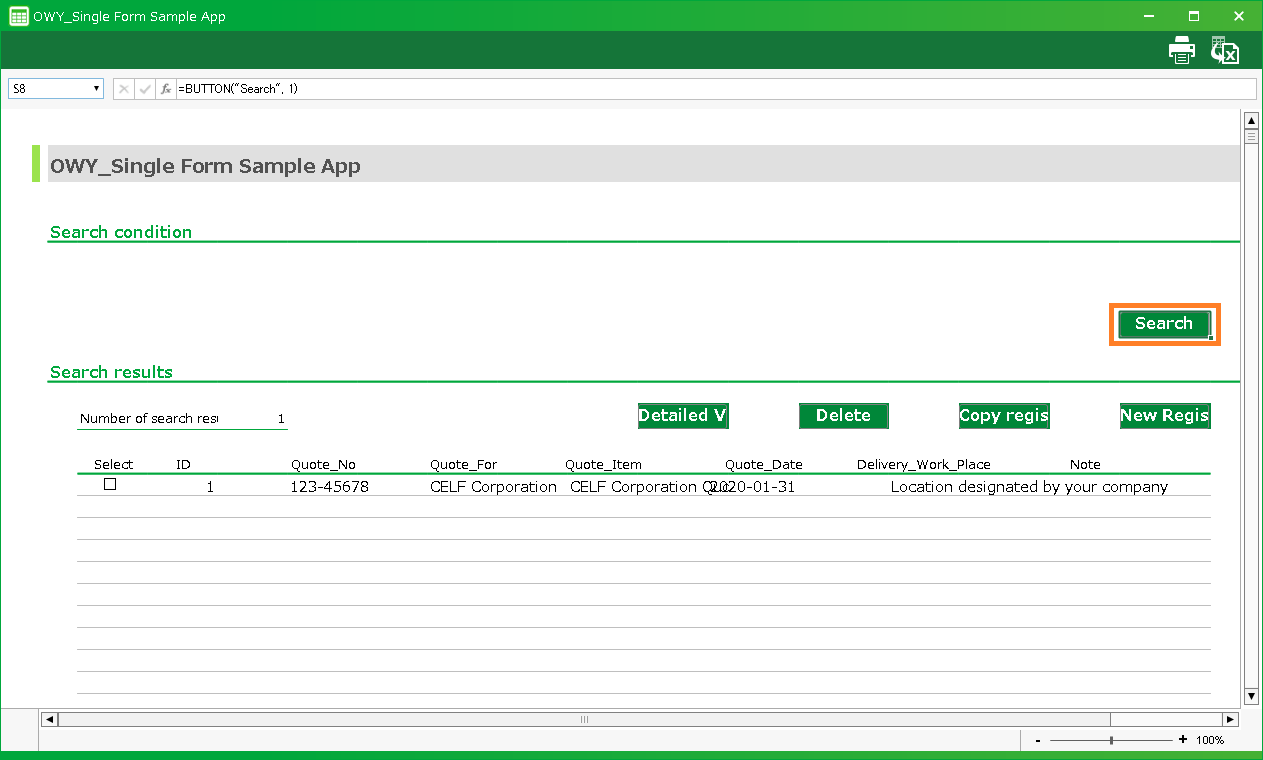Click the New Registration button
Image resolution: width=1263 pixels, height=760 pixels.
coord(1165,416)
